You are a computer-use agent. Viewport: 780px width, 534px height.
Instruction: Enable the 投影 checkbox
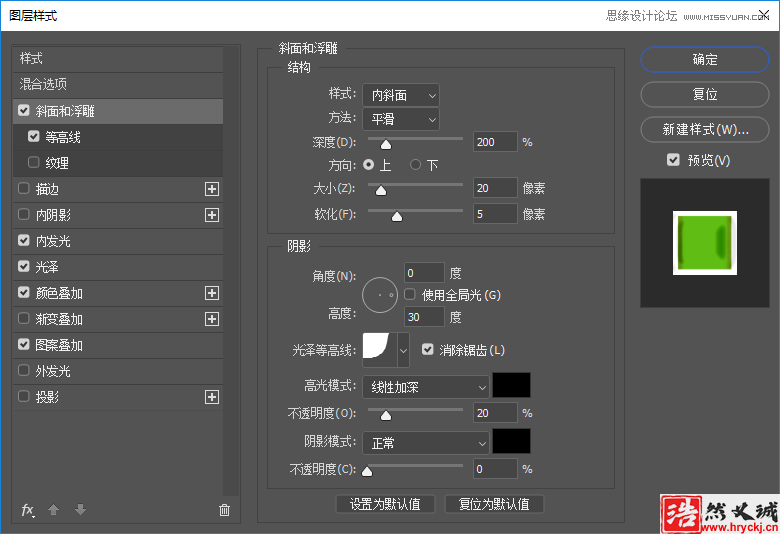(23, 397)
